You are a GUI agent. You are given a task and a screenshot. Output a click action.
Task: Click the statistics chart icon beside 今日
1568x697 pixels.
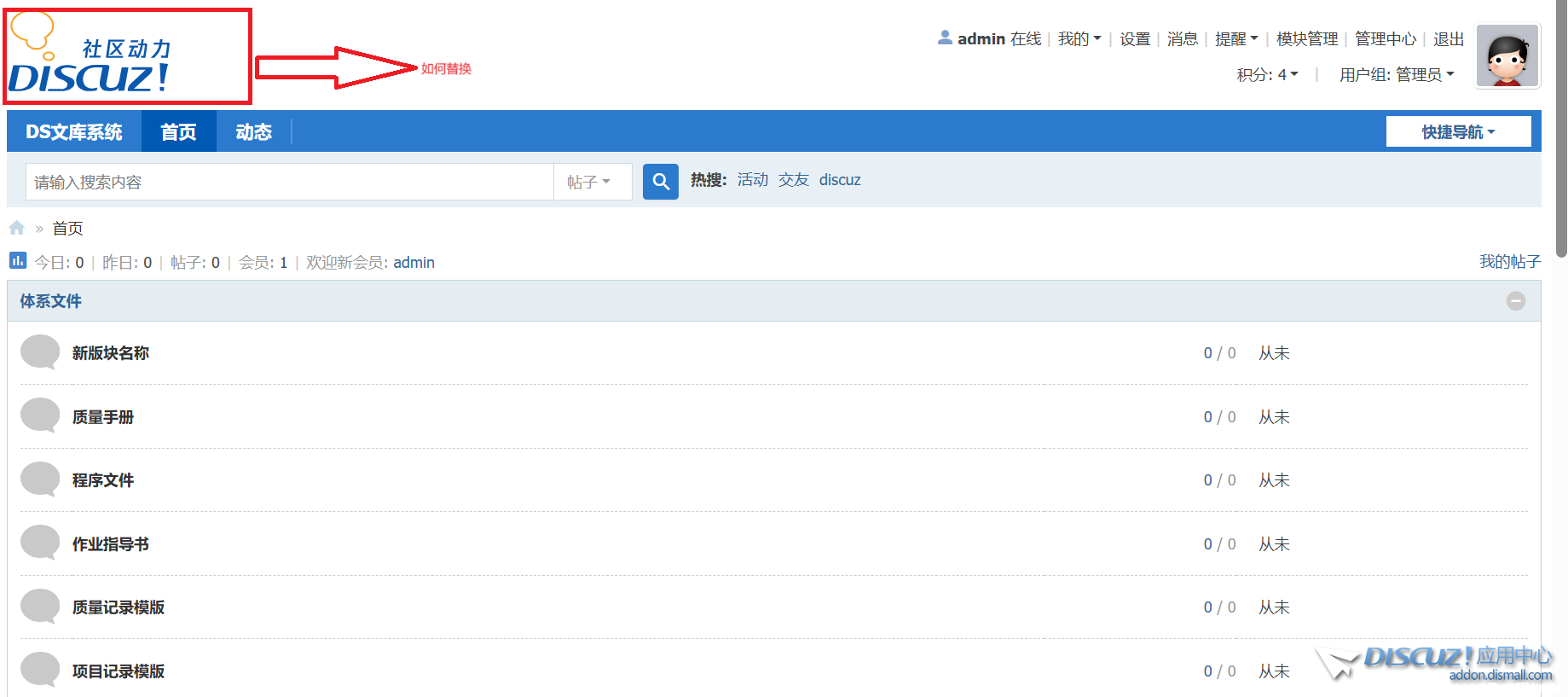pos(18,260)
